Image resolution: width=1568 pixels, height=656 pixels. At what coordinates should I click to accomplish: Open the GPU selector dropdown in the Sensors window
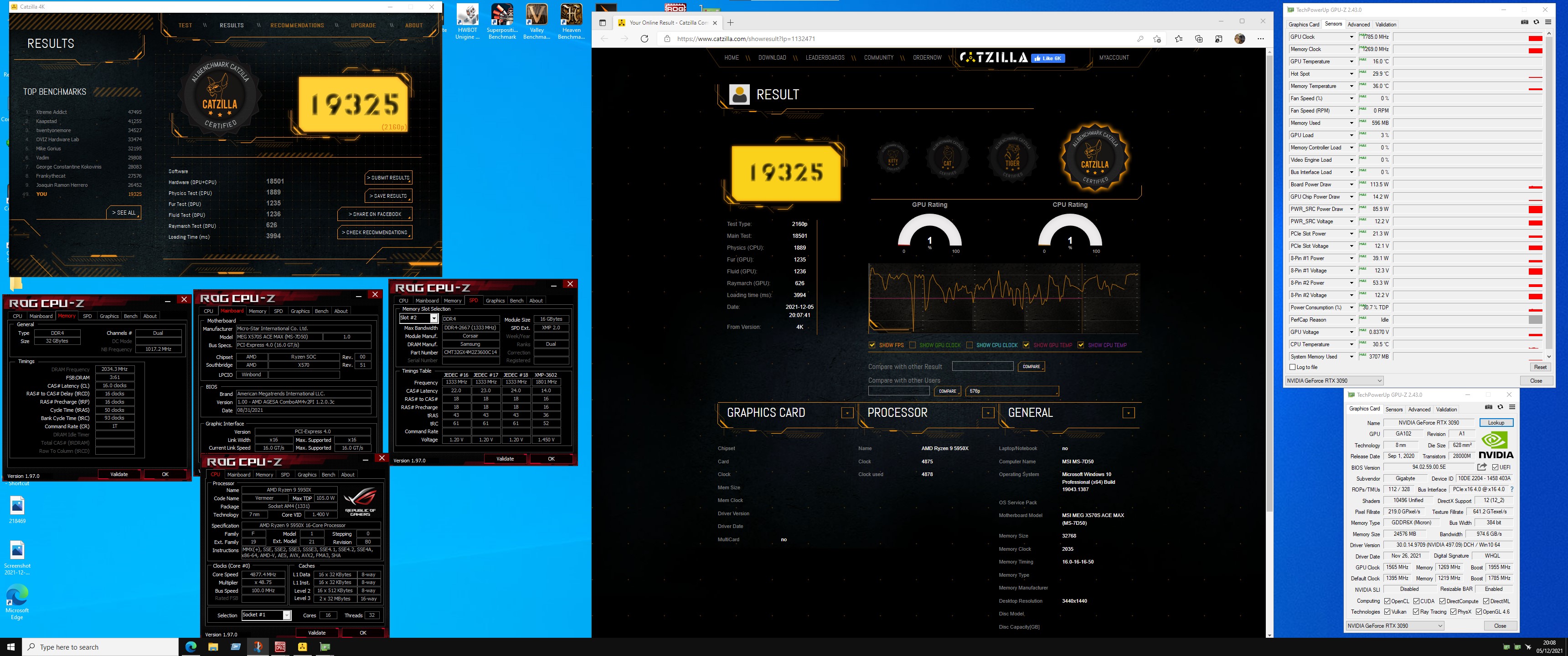[1334, 380]
